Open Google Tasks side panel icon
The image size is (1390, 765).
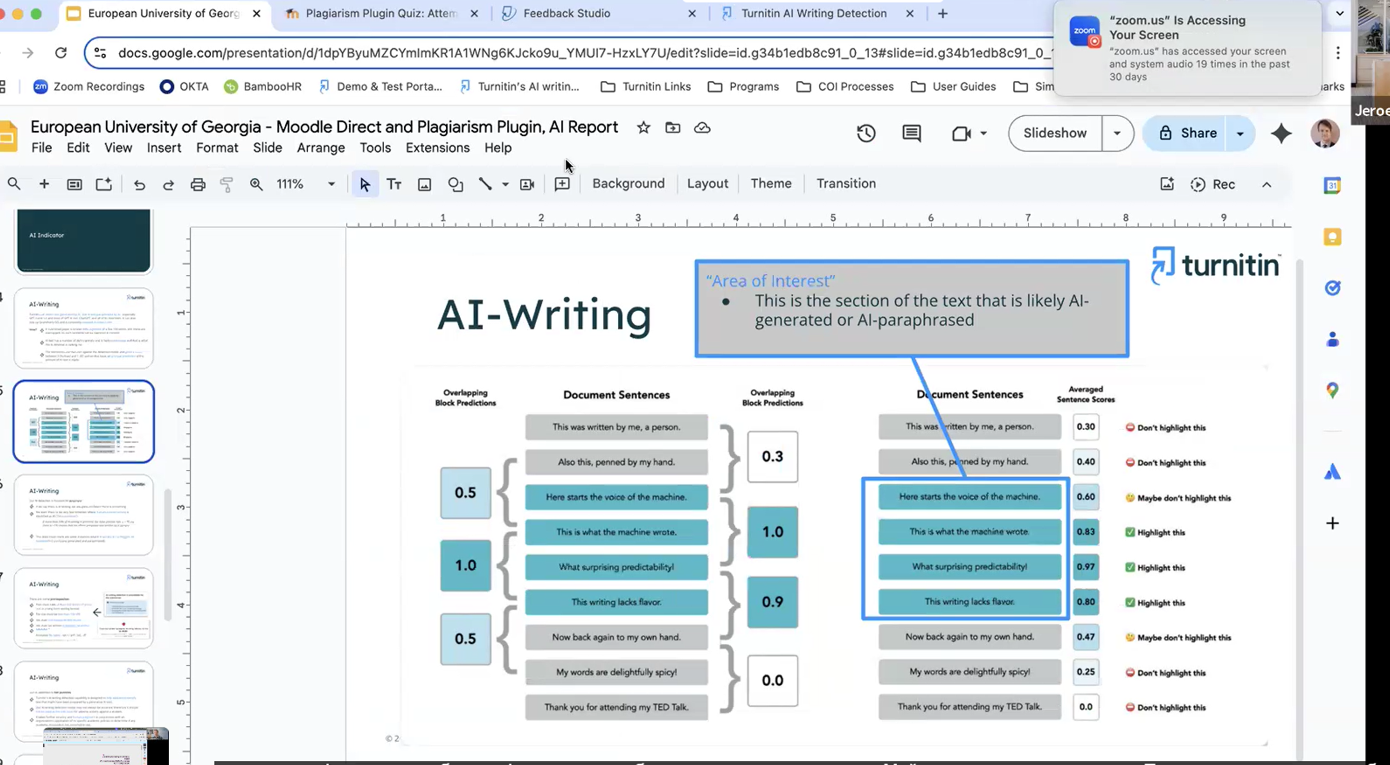click(x=1332, y=288)
